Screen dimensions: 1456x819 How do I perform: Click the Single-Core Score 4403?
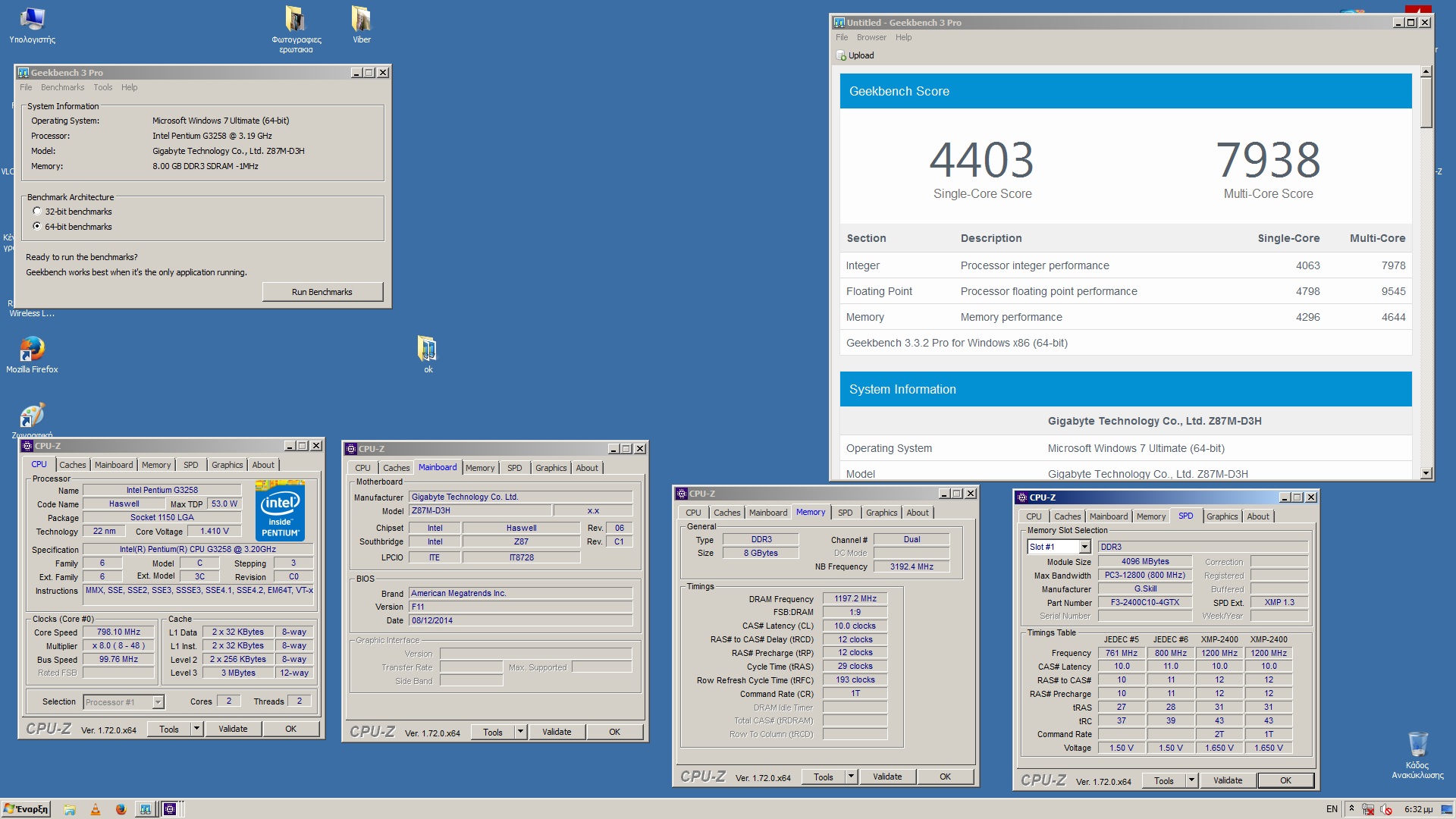click(982, 160)
